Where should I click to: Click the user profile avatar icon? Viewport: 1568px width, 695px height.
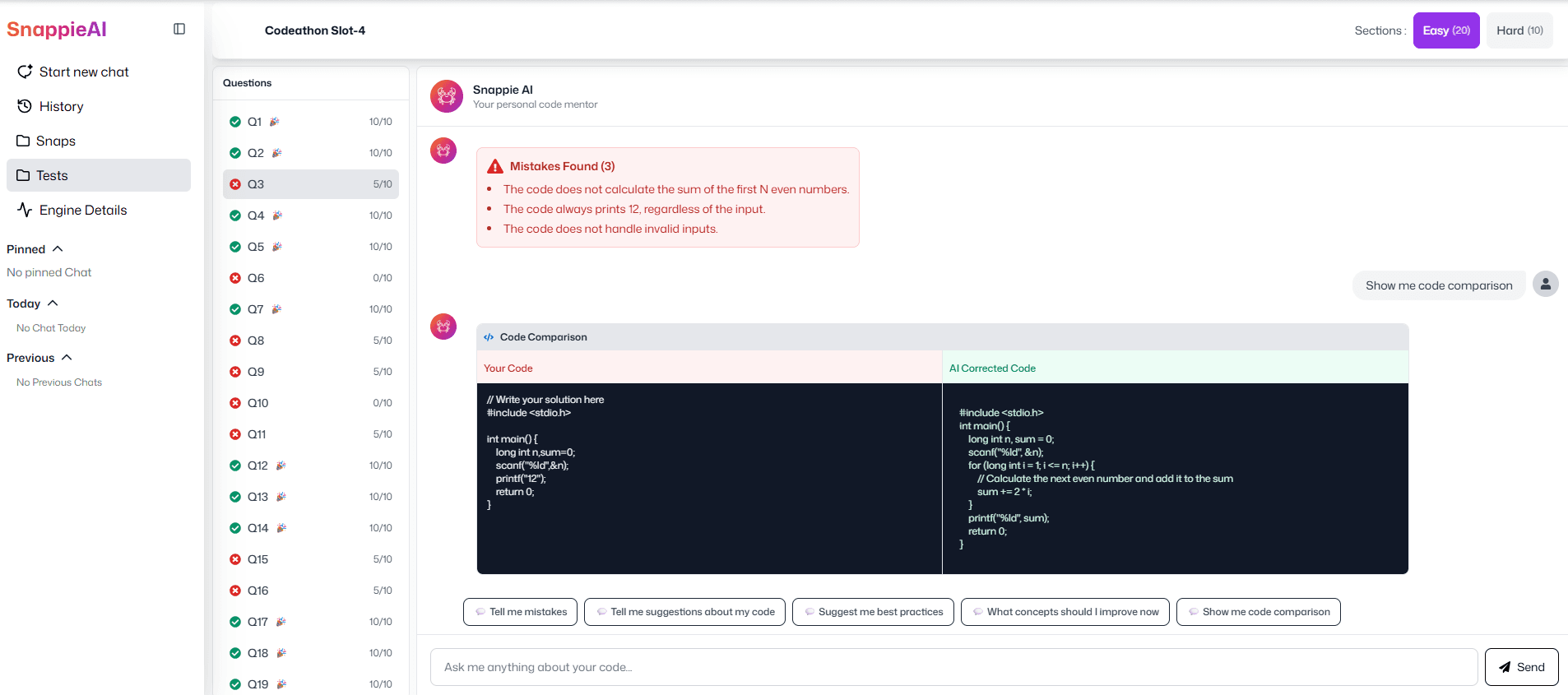tap(1546, 284)
